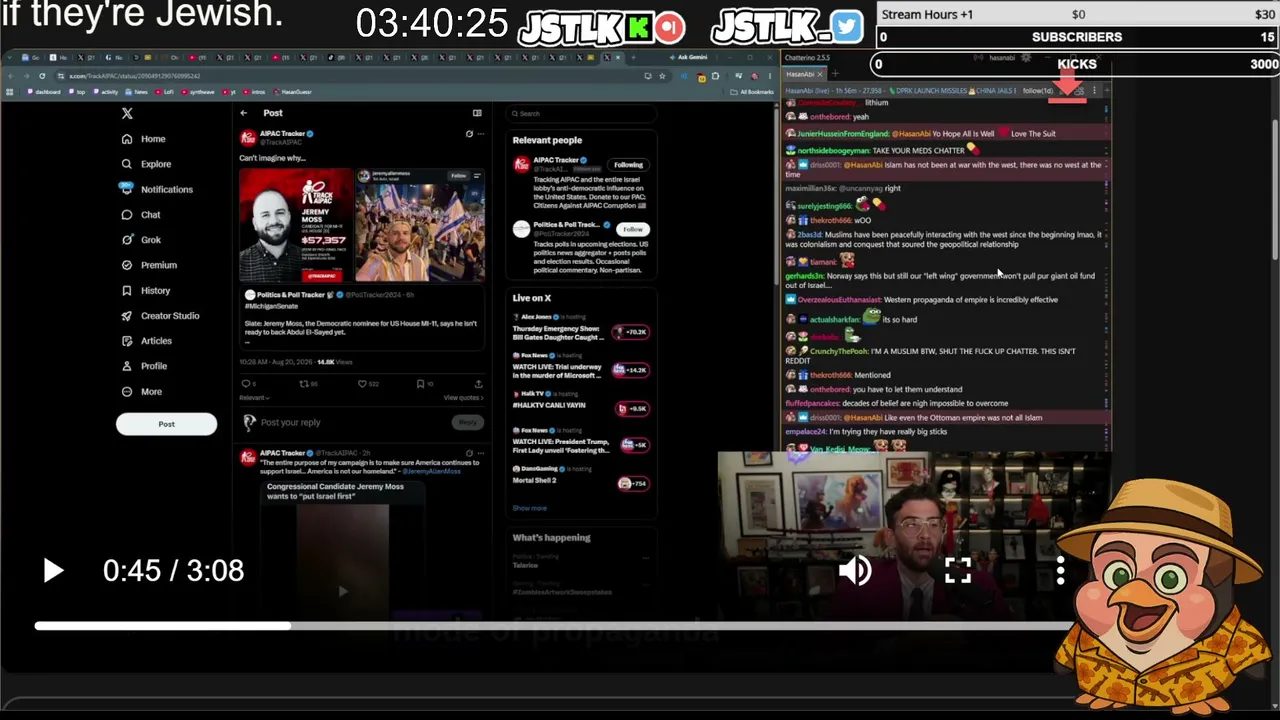Screen dimensions: 1280x720
Task: Click the Twitter bird icon beside JSTLK
Action: click(846, 27)
